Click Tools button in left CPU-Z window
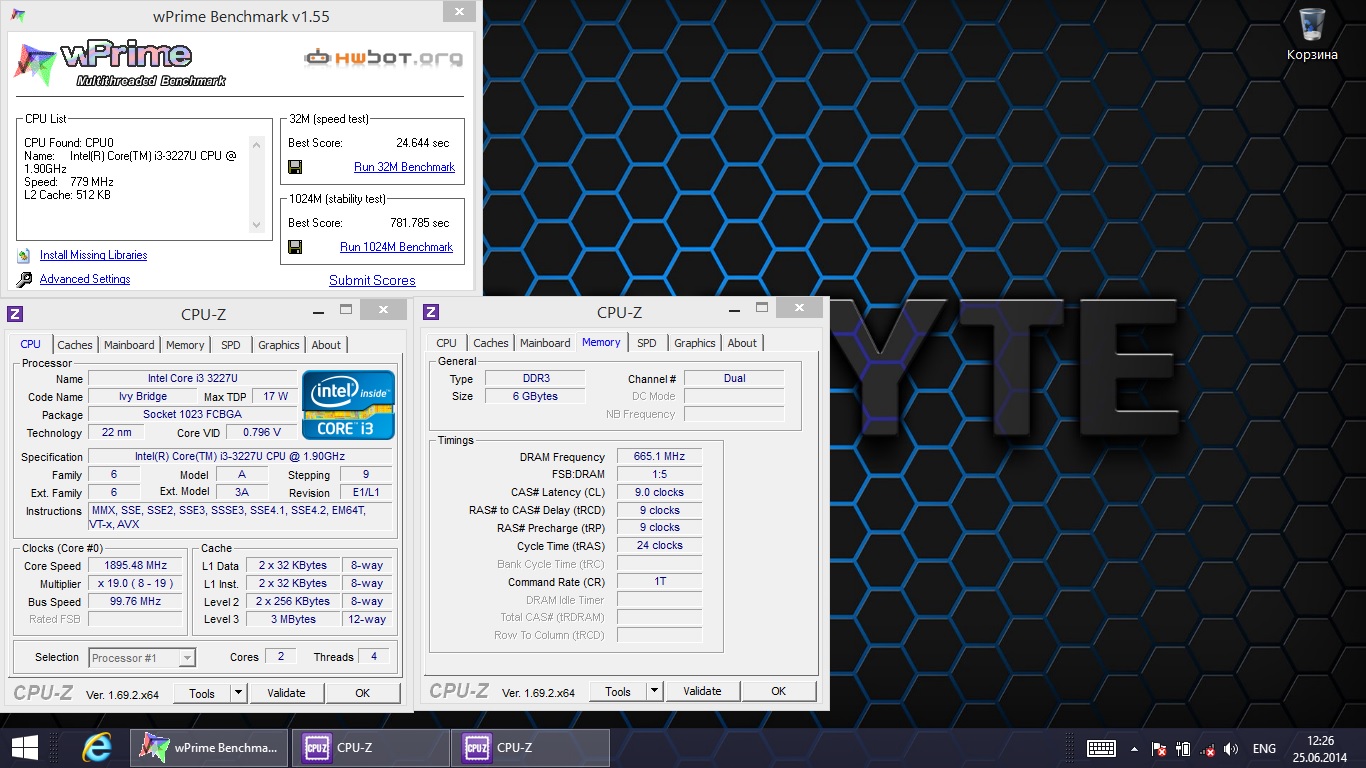 [202, 693]
